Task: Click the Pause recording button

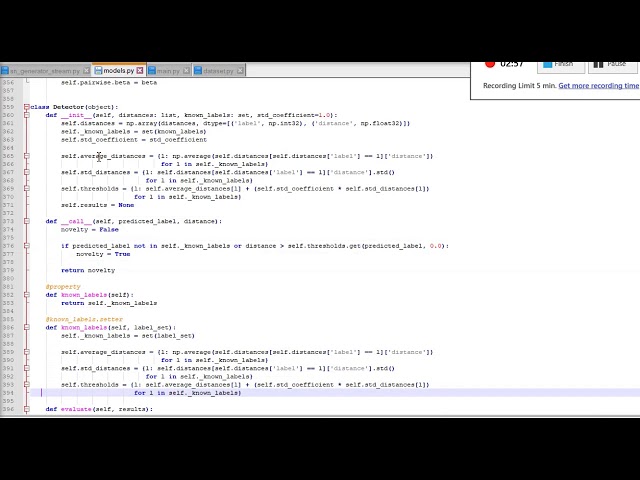Action: (x=613, y=67)
